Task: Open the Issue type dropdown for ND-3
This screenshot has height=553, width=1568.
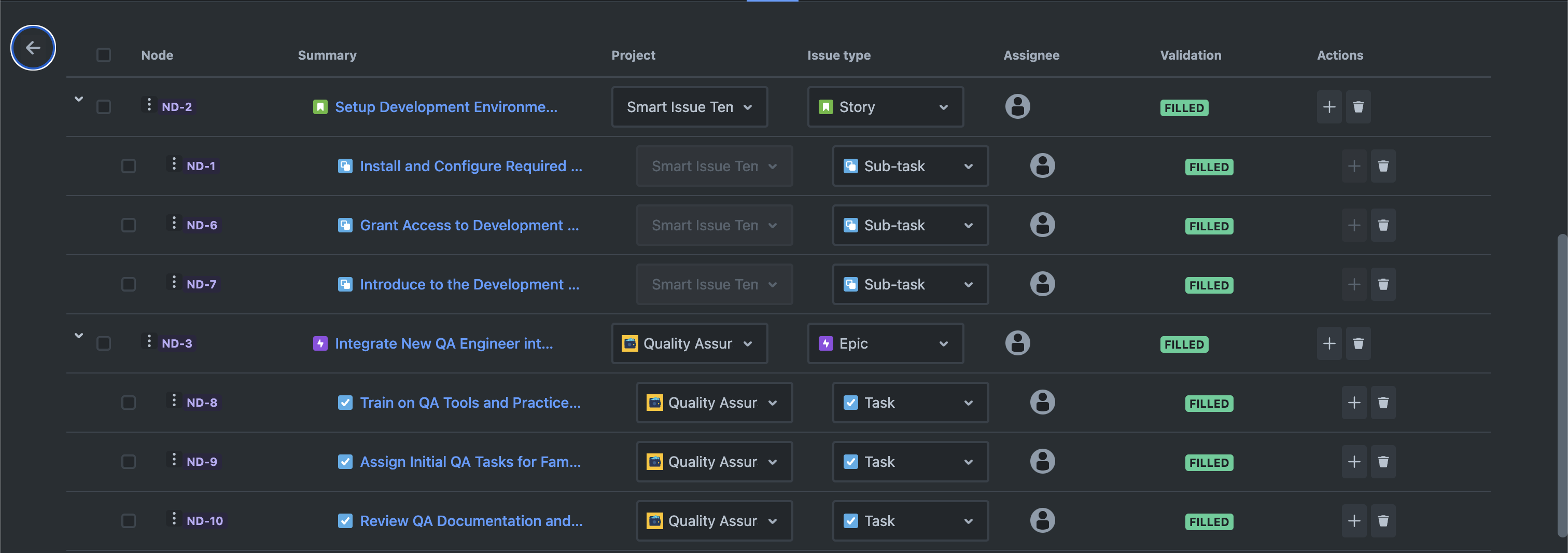Action: 885,343
